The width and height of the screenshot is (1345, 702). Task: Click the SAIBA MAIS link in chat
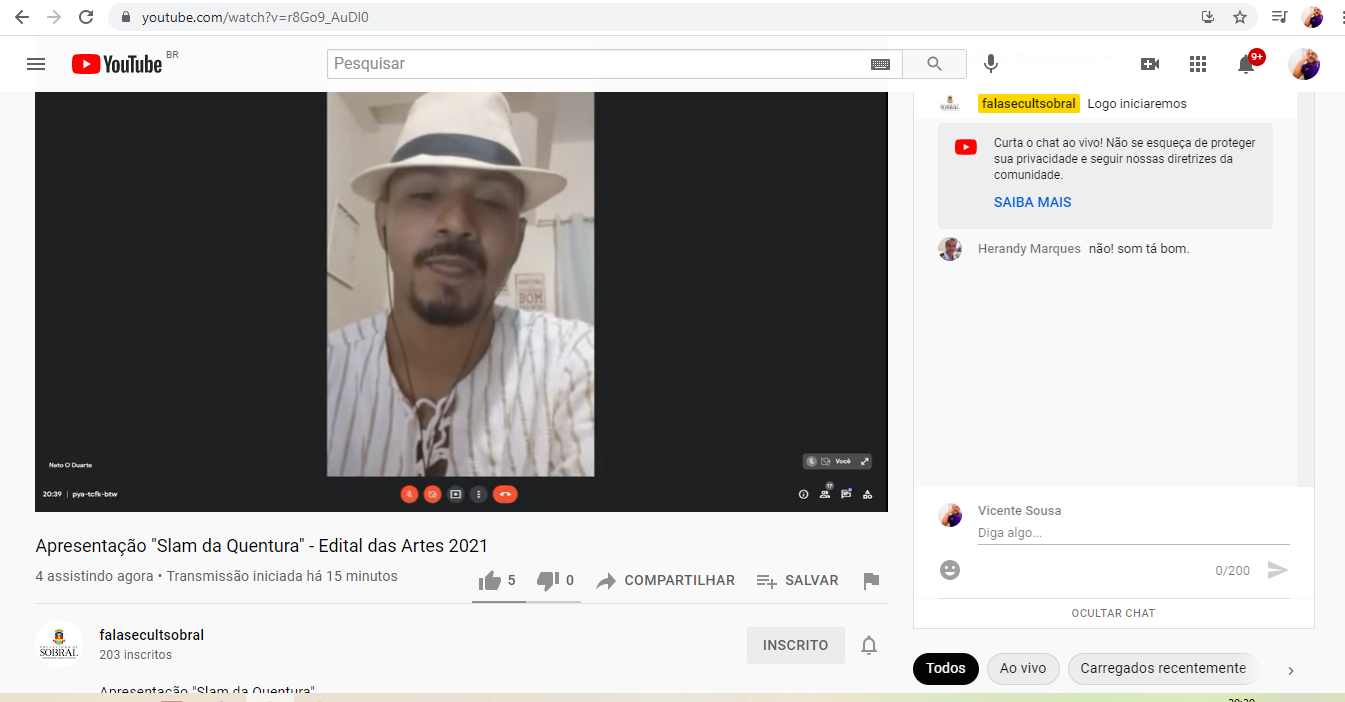(x=1032, y=202)
